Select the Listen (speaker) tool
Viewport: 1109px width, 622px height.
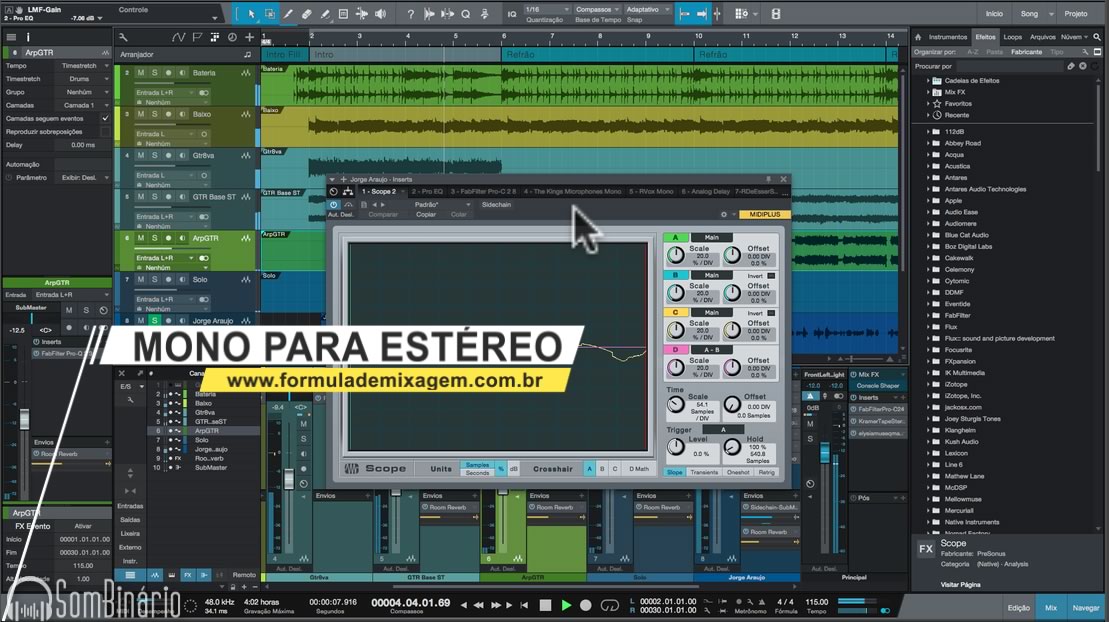(381, 13)
